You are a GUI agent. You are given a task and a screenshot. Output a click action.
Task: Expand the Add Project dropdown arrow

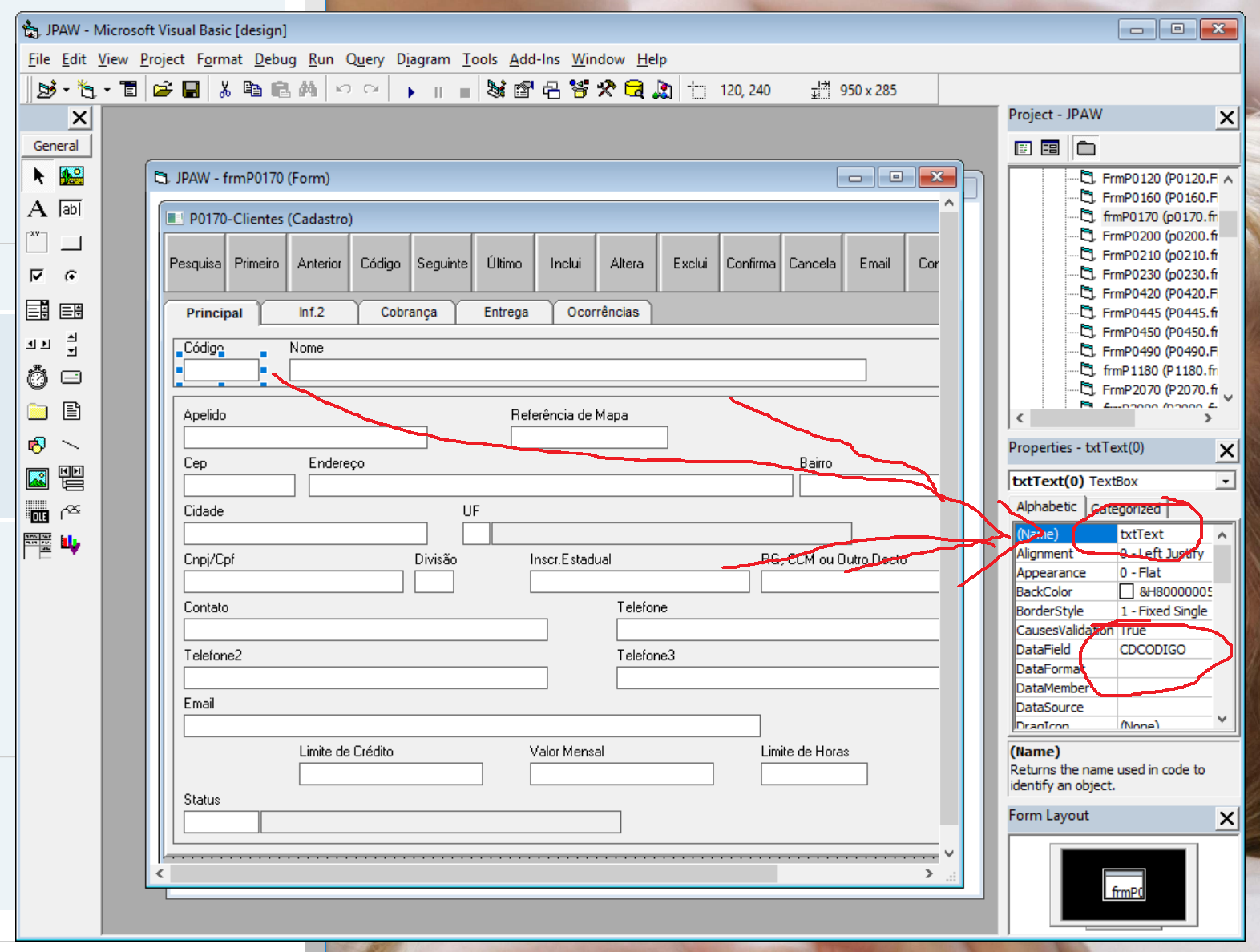point(66,91)
